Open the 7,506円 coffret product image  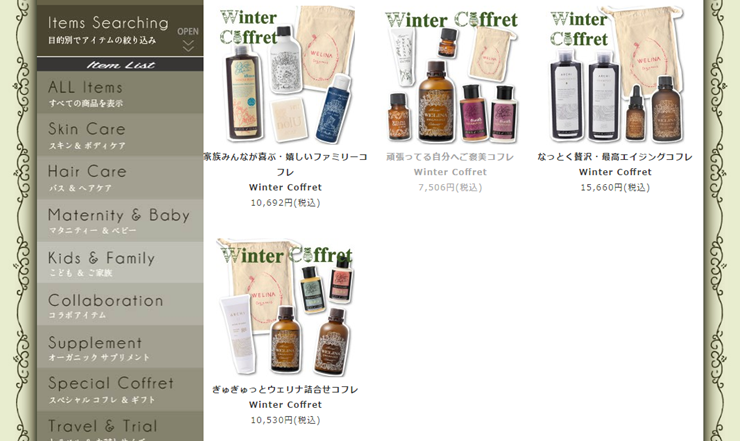tap(451, 76)
